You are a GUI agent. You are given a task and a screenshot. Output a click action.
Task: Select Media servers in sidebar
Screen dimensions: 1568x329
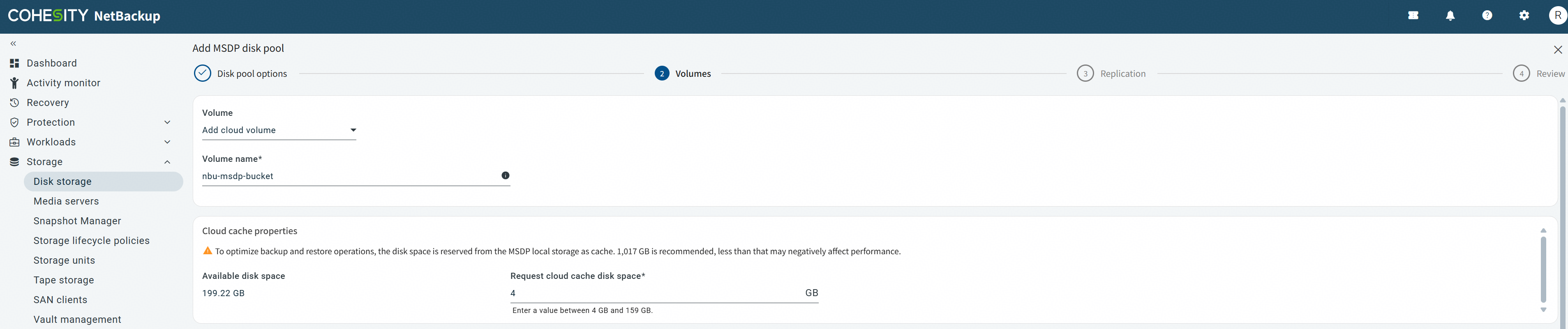(x=66, y=201)
